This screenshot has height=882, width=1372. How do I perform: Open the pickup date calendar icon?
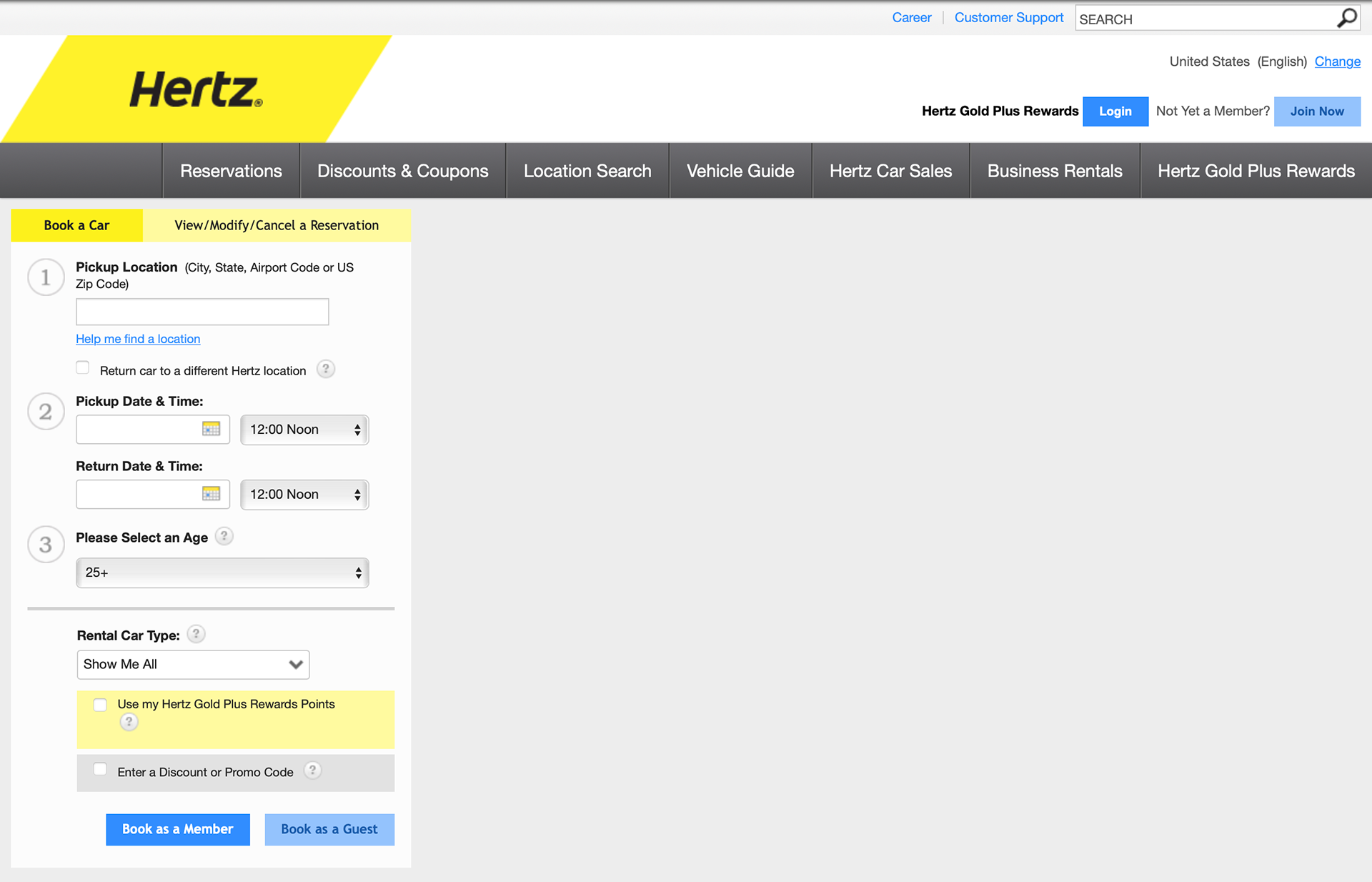pos(211,429)
